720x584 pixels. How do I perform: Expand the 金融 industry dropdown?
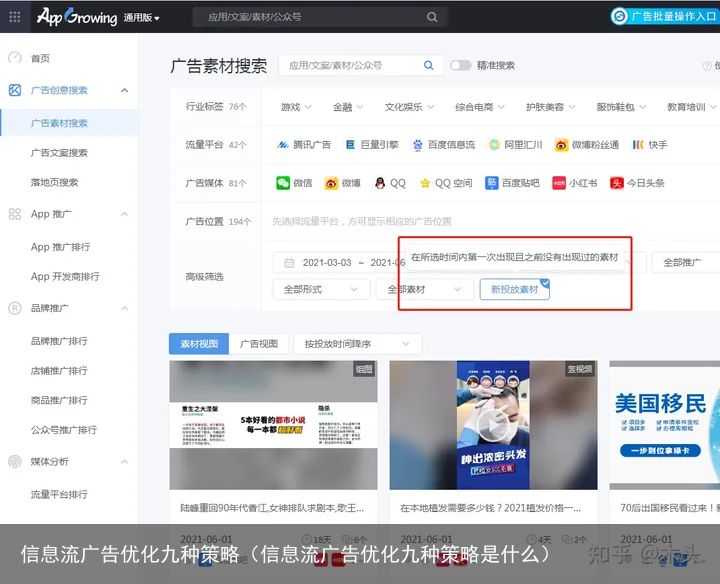coord(348,107)
